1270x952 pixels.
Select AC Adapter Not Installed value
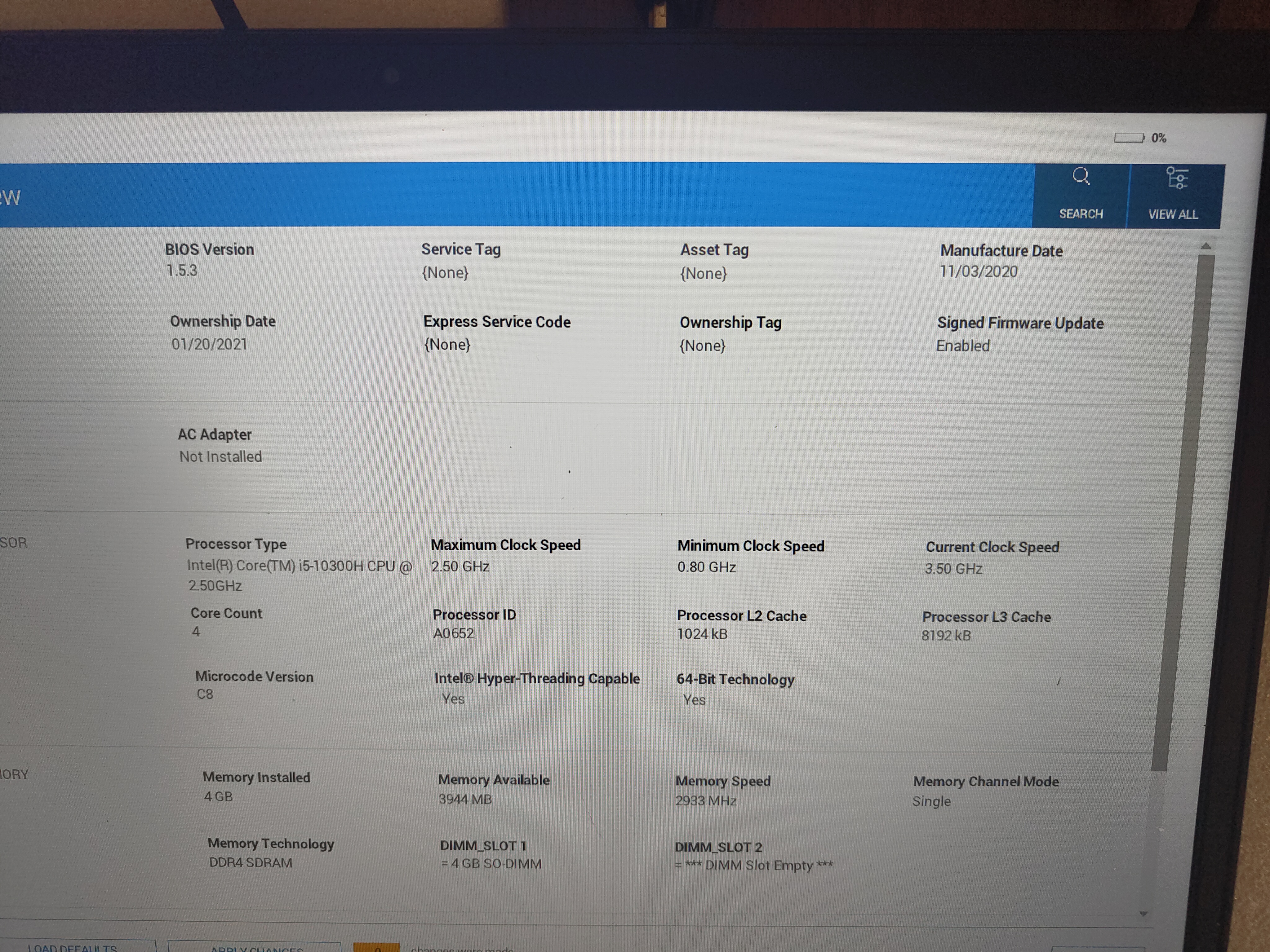220,456
